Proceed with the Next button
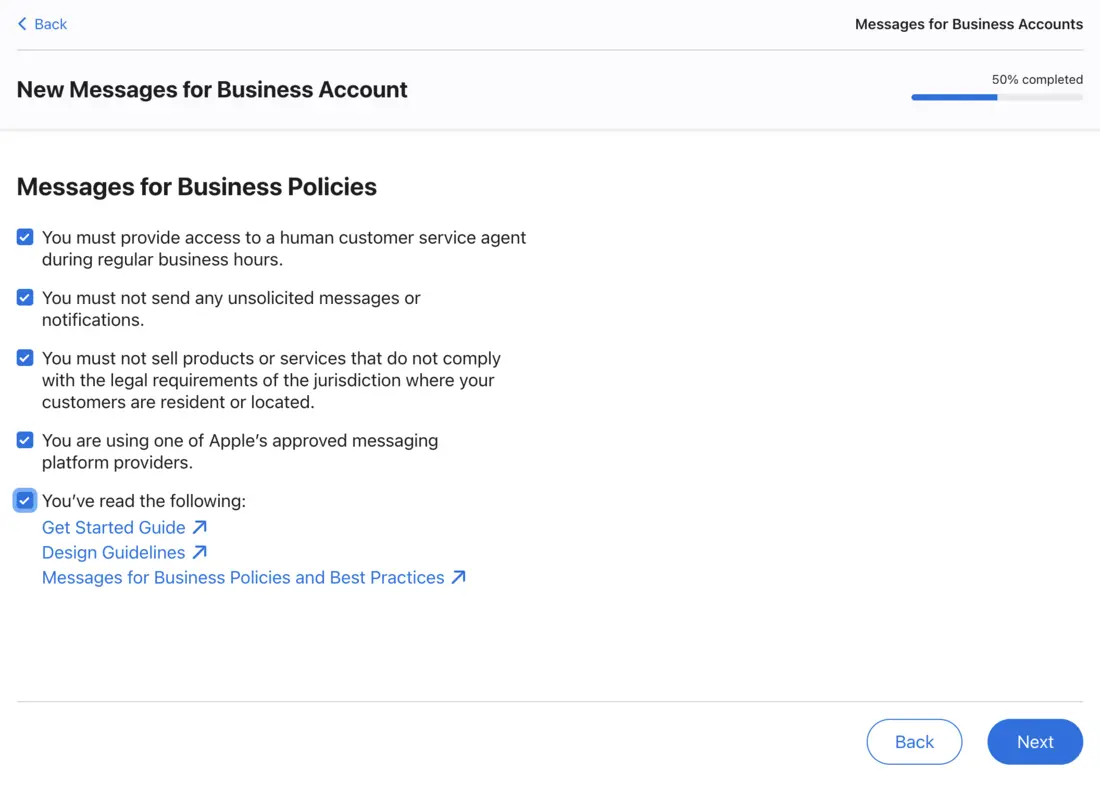Viewport: 1100px width, 785px height. point(1035,742)
